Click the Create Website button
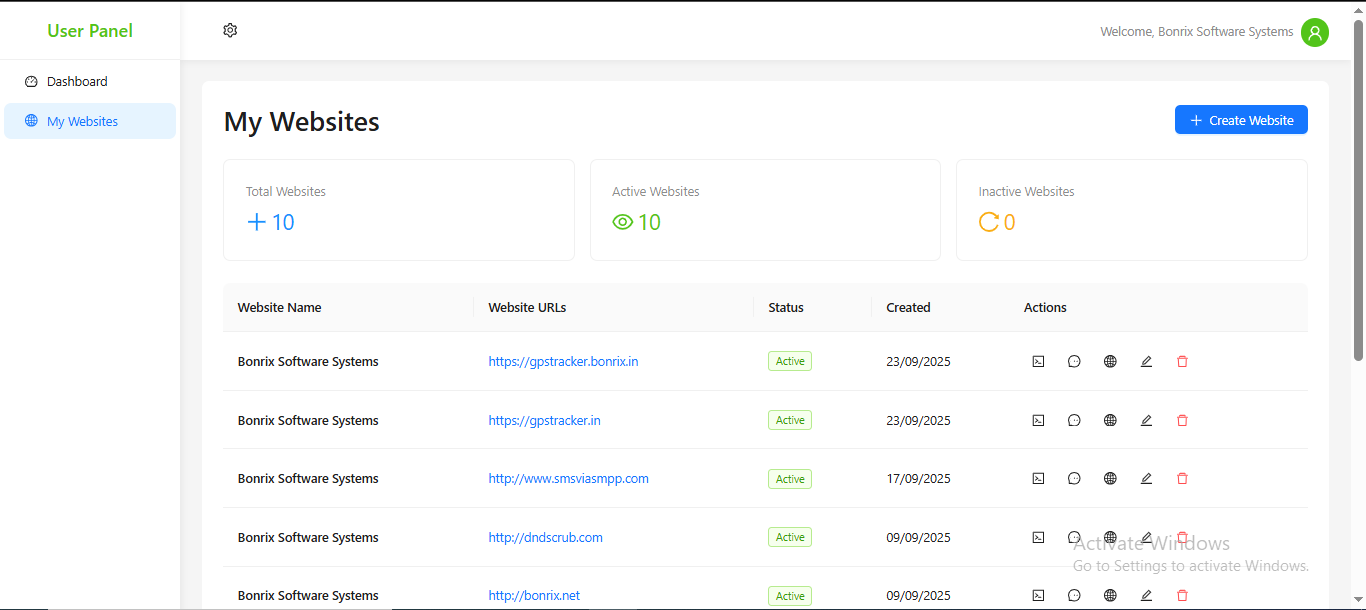The image size is (1366, 610). click(x=1241, y=119)
